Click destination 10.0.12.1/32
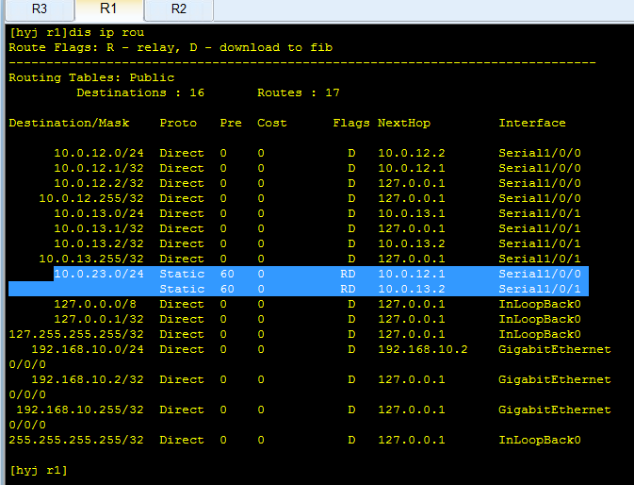 pyautogui.click(x=99, y=168)
